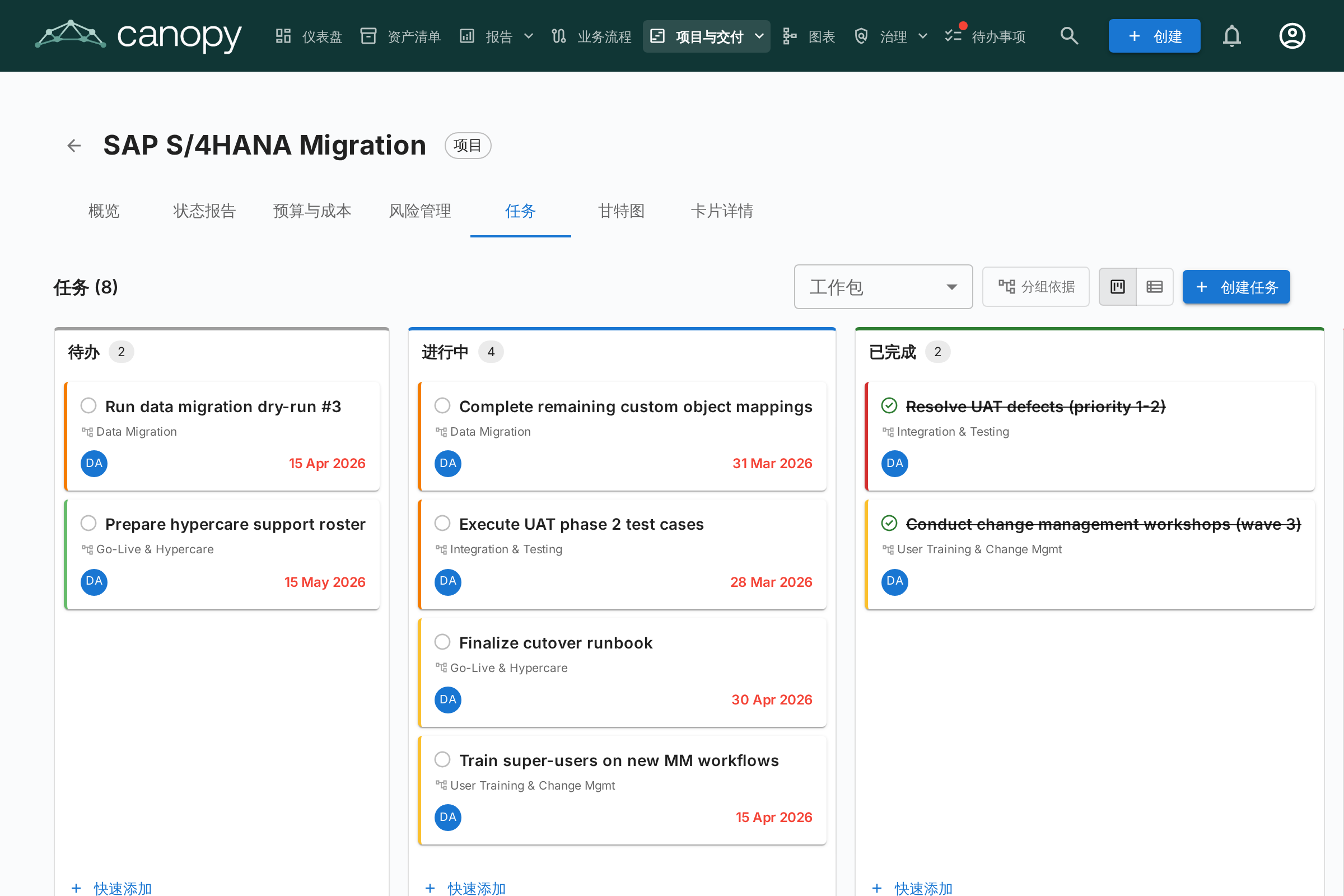Click the 进行中 column count badge
Viewport: 1344px width, 896px height.
click(x=491, y=352)
